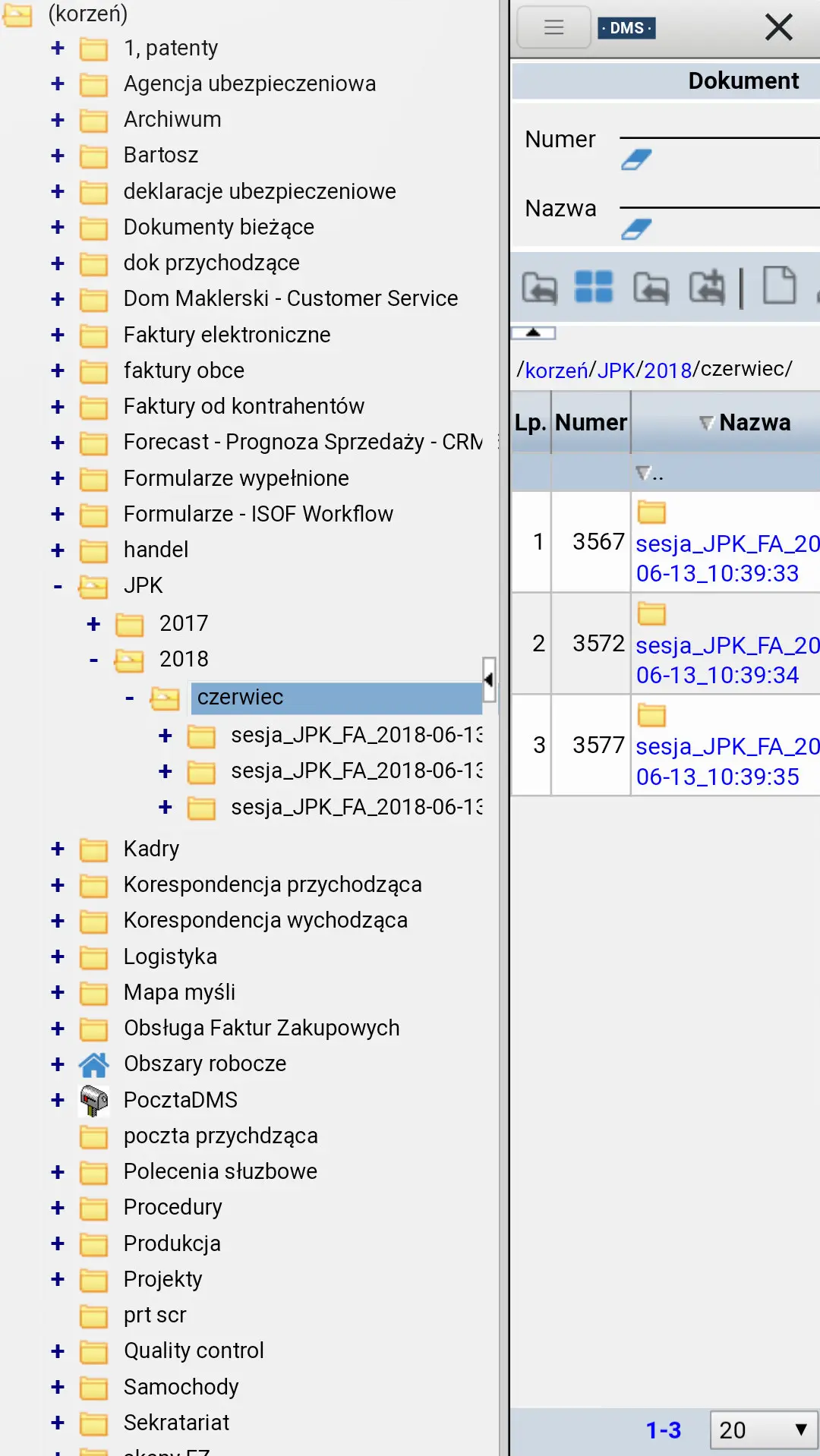
Task: Clear the Nazwa field with eraser icon
Action: [x=636, y=229]
